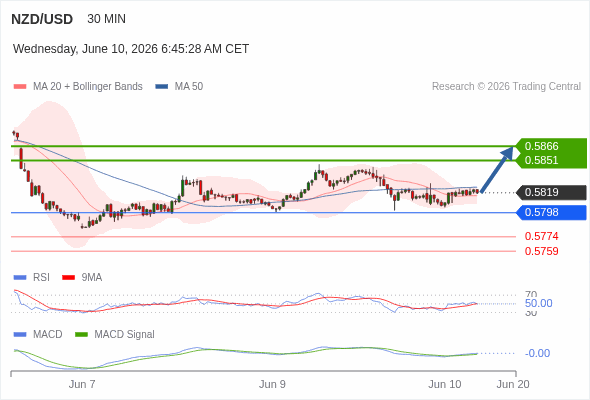Click the Jun 20 date axis label

pos(513,384)
